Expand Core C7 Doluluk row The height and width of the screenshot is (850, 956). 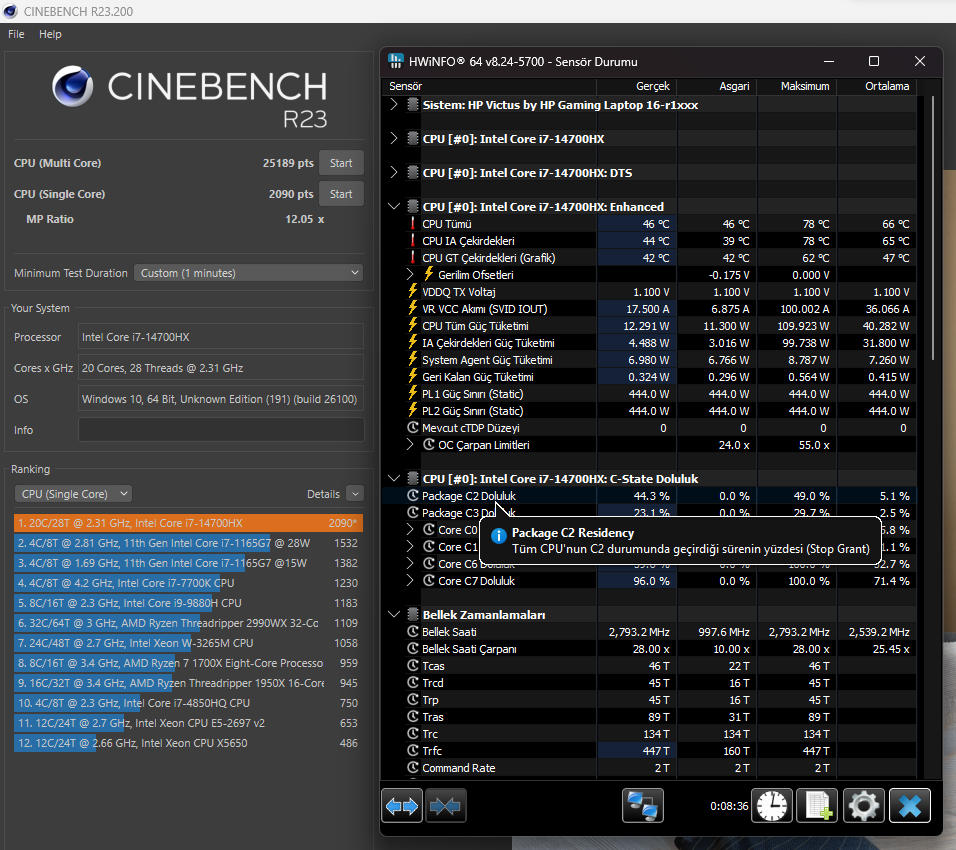[x=410, y=580]
